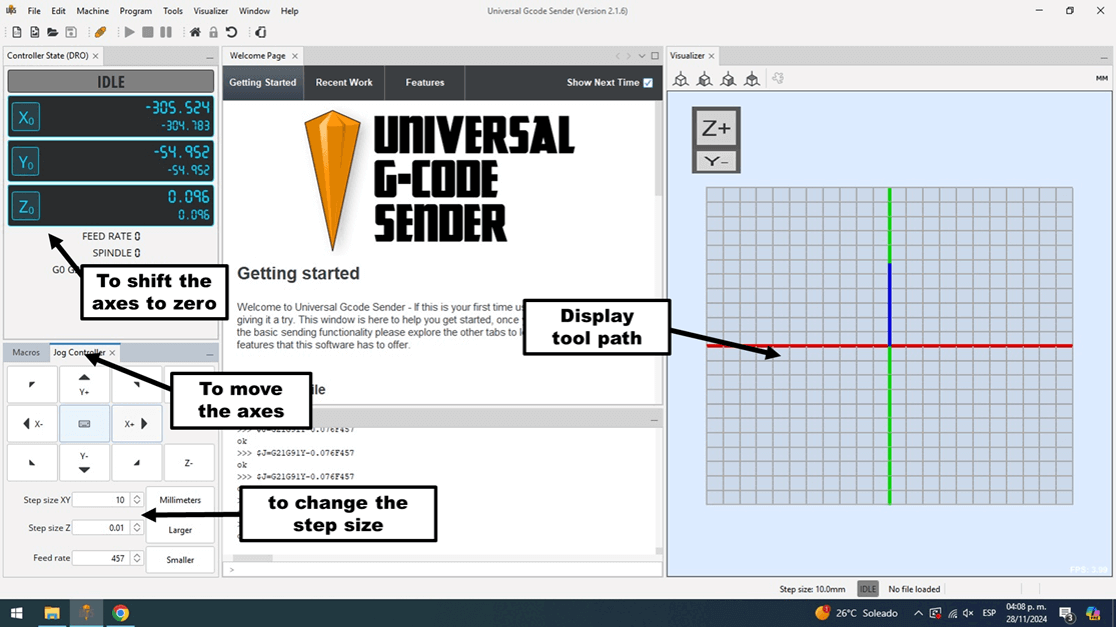Viewport: 1116px width, 627px height.
Task: Zero the X axis with X0 button
Action: 26,118
